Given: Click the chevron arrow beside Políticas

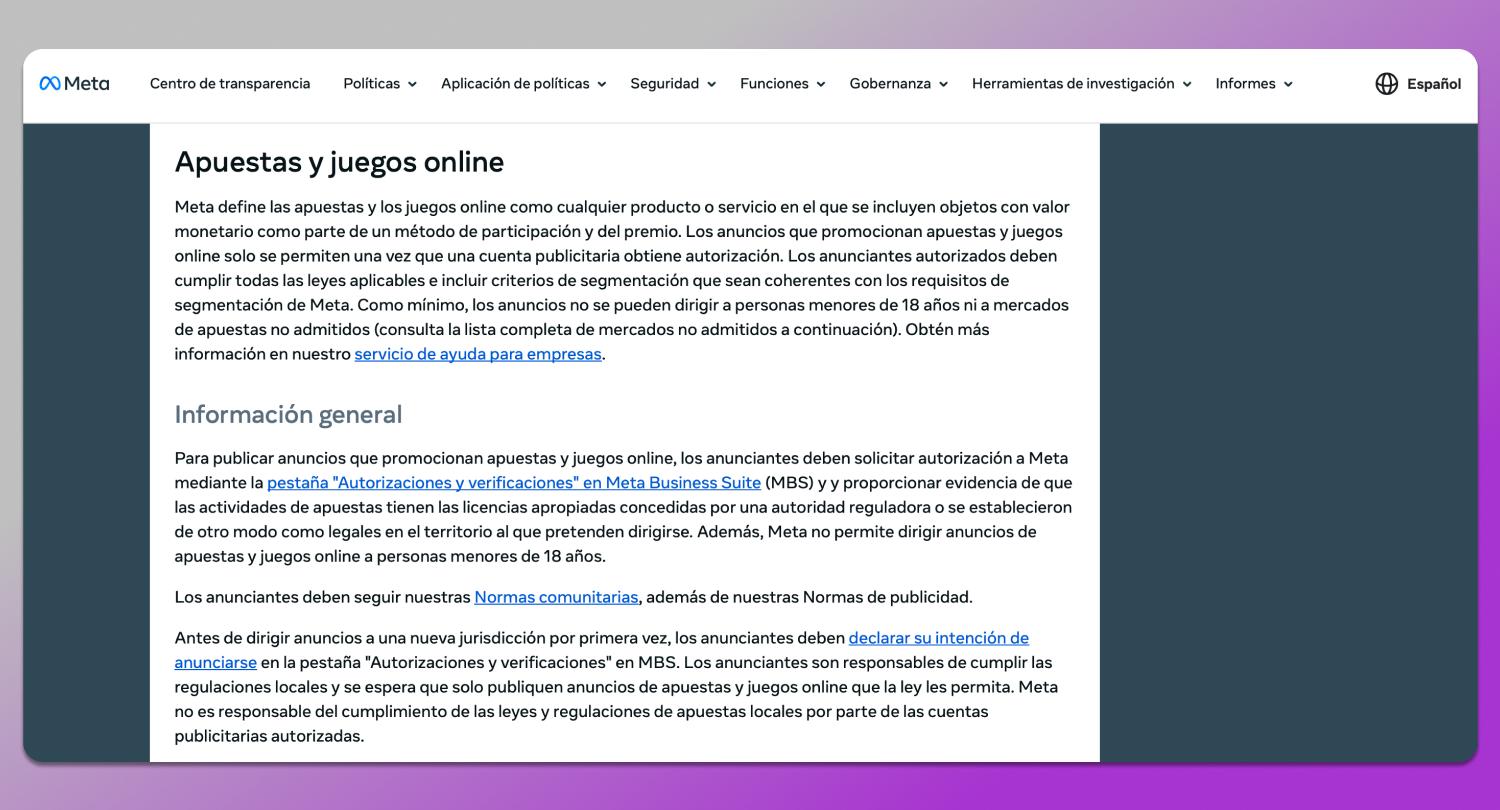Looking at the screenshot, I should [412, 85].
